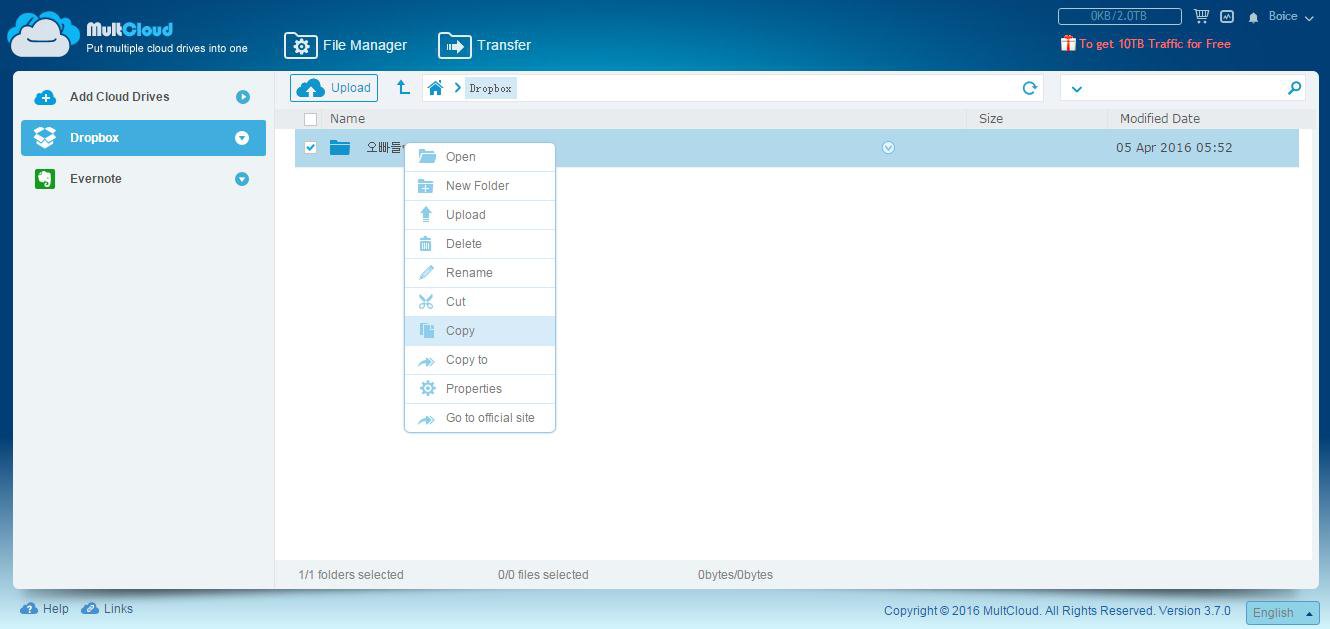The height and width of the screenshot is (629, 1330).
Task: Click the Upload button in toolbar
Action: tap(334, 88)
